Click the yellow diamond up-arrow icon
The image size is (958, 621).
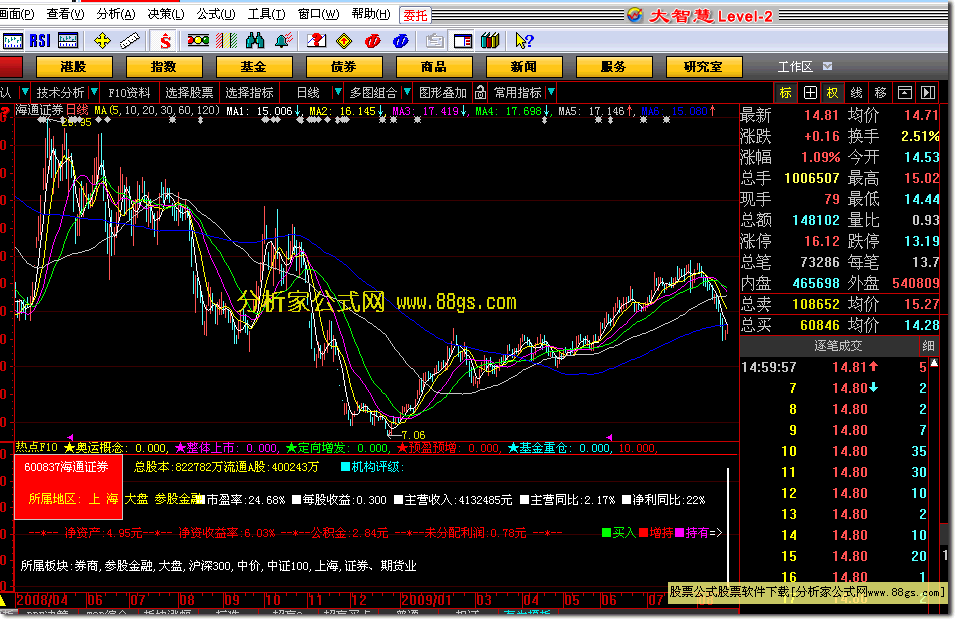click(345, 41)
